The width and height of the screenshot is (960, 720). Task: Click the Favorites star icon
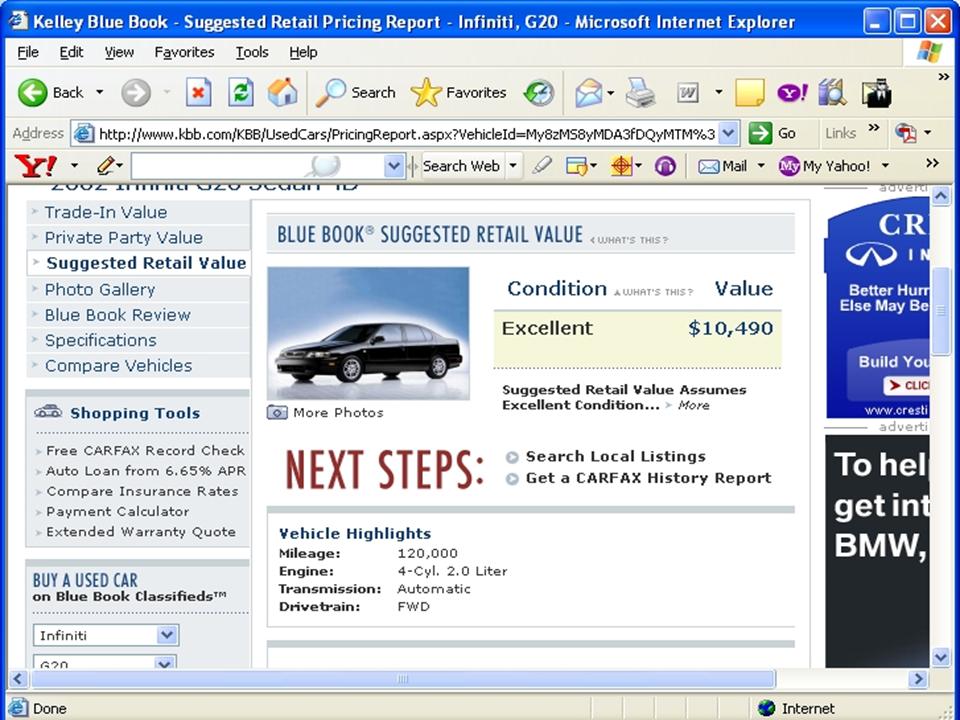[x=426, y=93]
